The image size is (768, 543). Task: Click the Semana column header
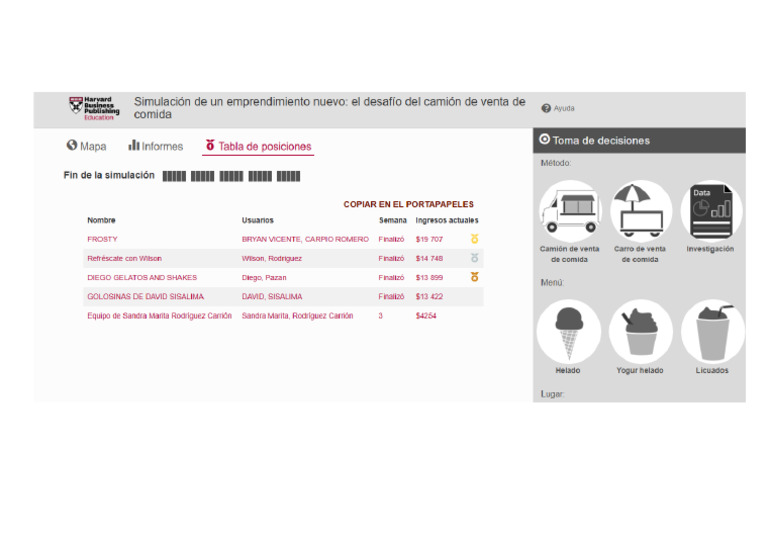[392, 220]
